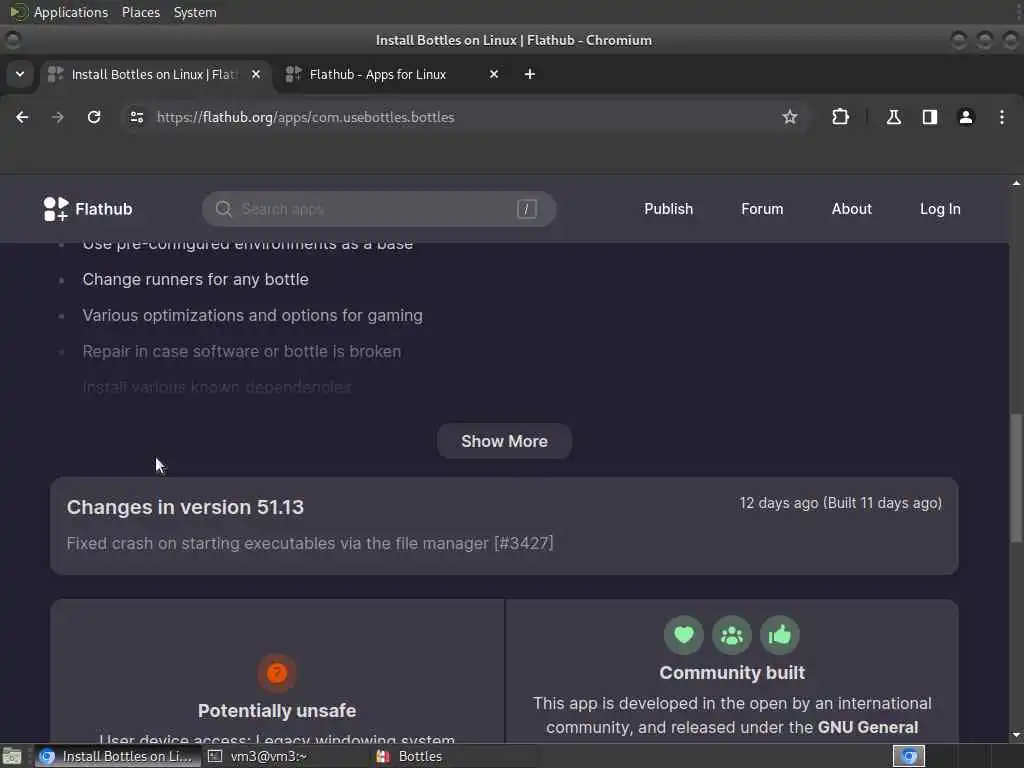Click the Install Bottles taskbar entry
The image size is (1024, 768).
pyautogui.click(x=118, y=756)
